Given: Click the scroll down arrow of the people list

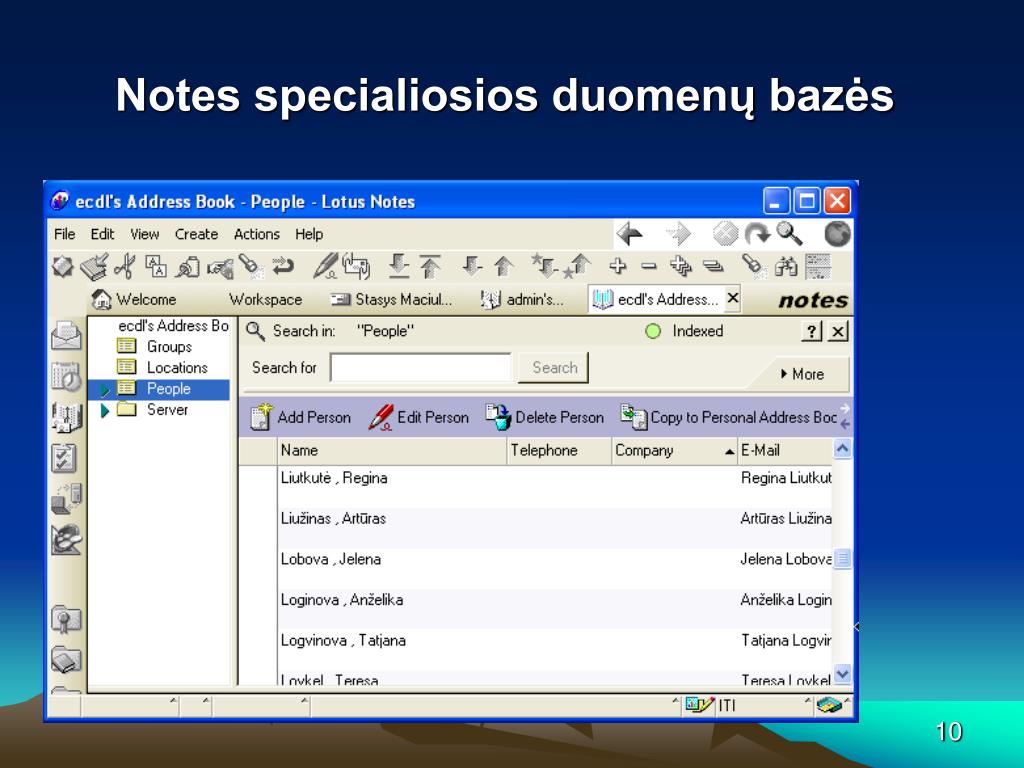Looking at the screenshot, I should (x=842, y=674).
